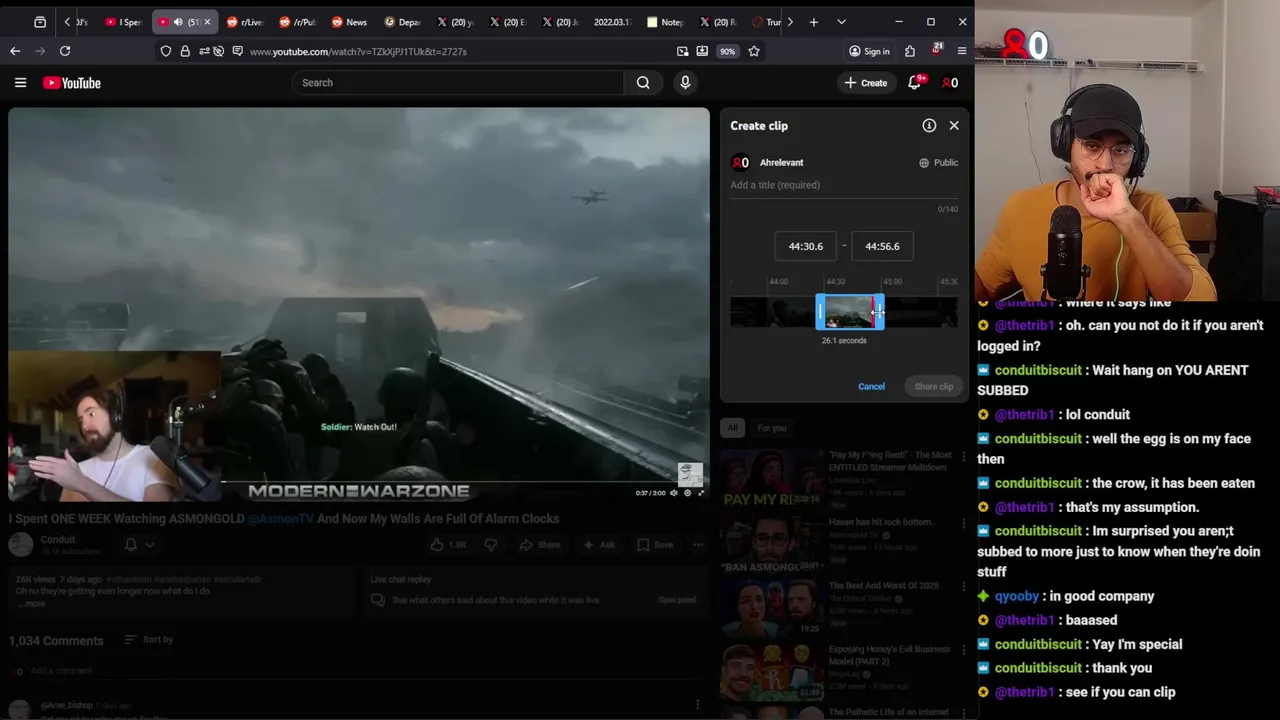Bookmark this page with the star icon
The height and width of the screenshot is (720, 1280).
pos(754,51)
